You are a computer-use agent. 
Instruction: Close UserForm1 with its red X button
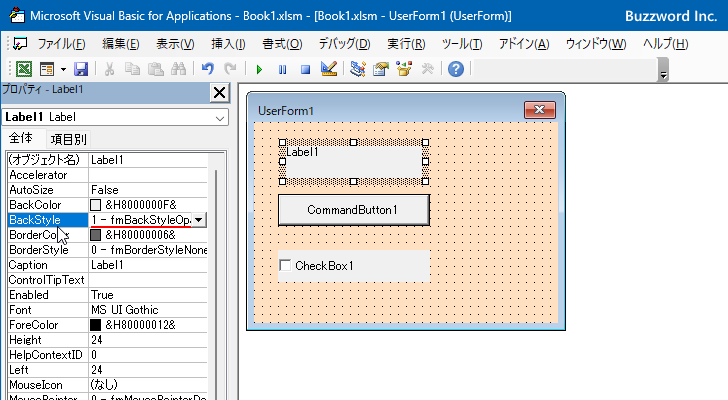pos(540,110)
